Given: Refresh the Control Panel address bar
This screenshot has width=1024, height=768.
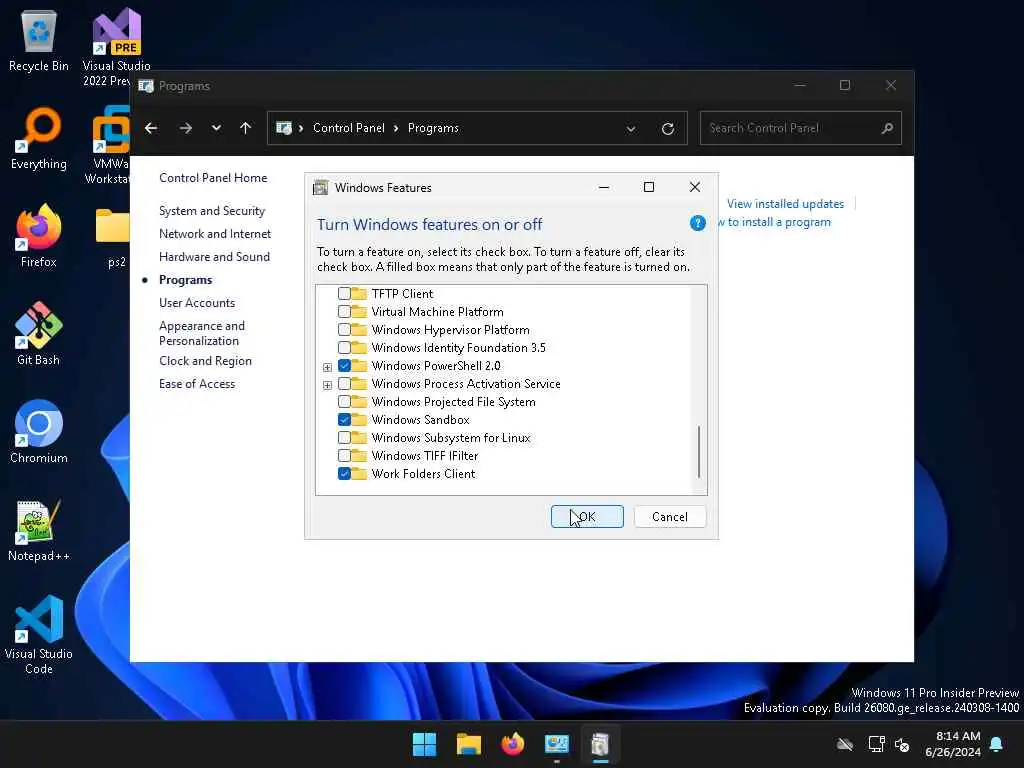Looking at the screenshot, I should pos(667,129).
